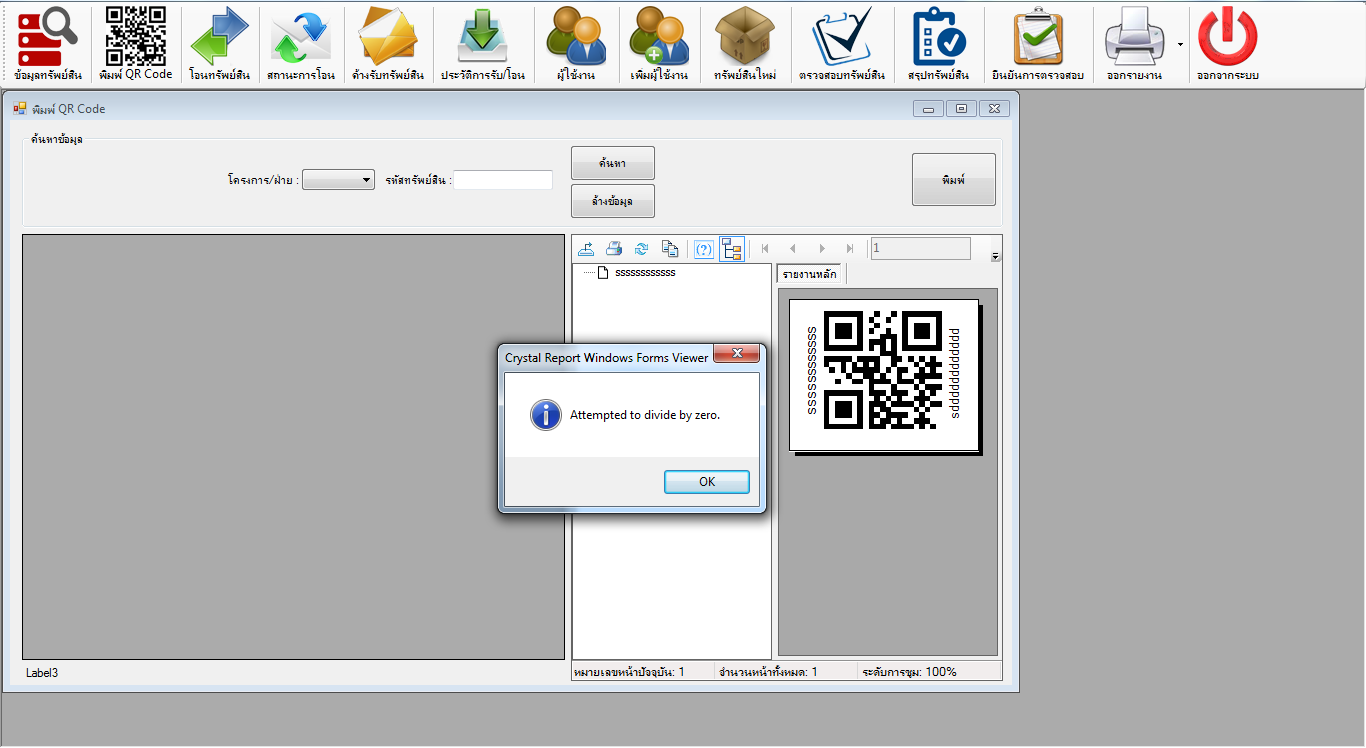Click OK in divide by zero dialog

pyautogui.click(x=707, y=482)
